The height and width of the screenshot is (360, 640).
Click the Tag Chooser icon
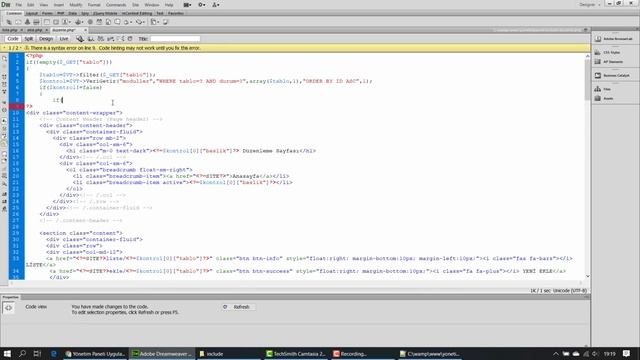[165, 22]
